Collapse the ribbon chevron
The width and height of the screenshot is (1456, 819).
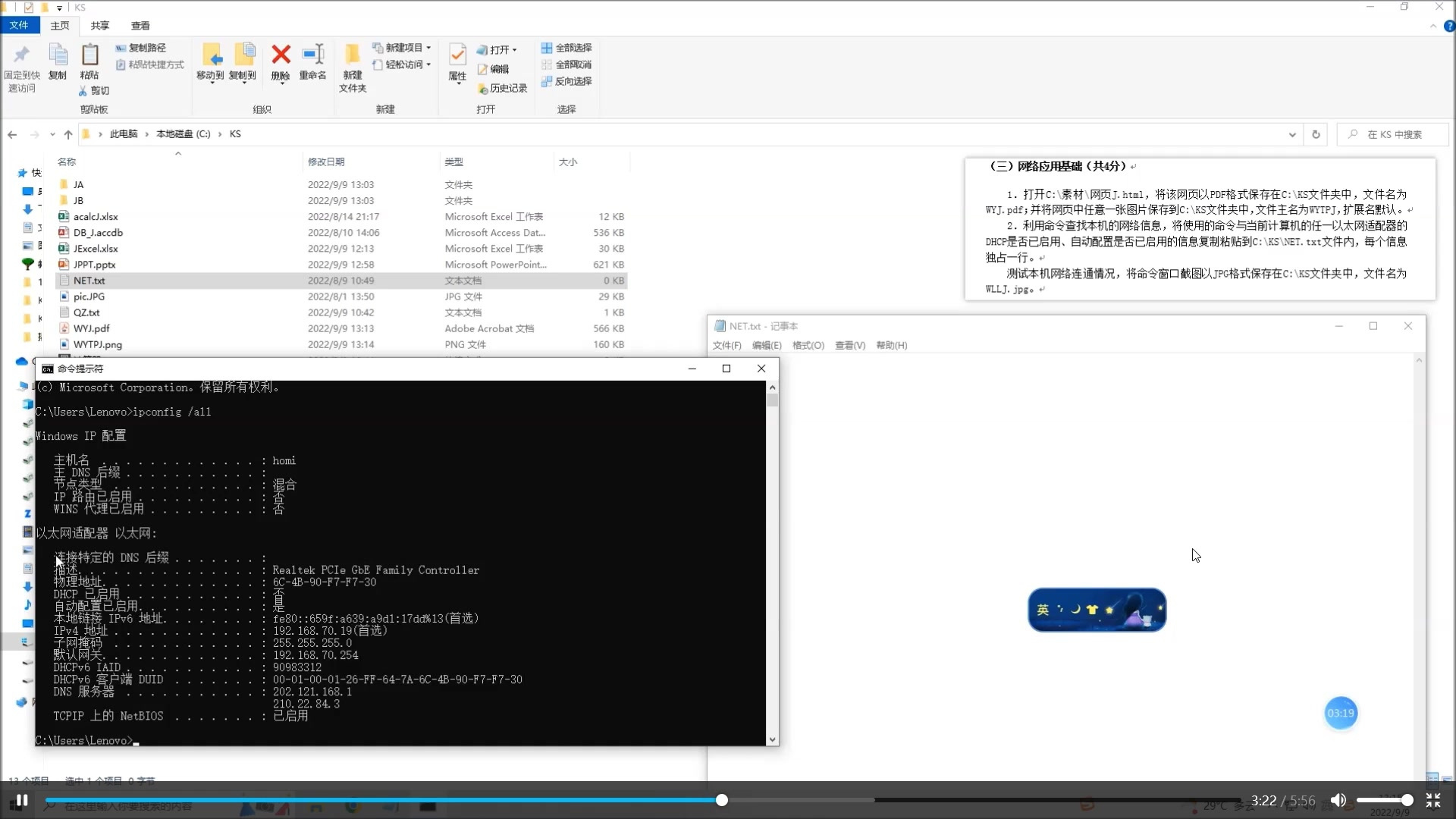pyautogui.click(x=1433, y=26)
